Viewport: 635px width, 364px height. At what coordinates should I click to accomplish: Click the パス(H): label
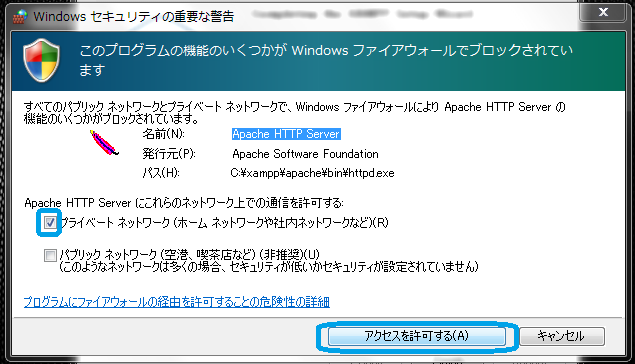point(161,173)
